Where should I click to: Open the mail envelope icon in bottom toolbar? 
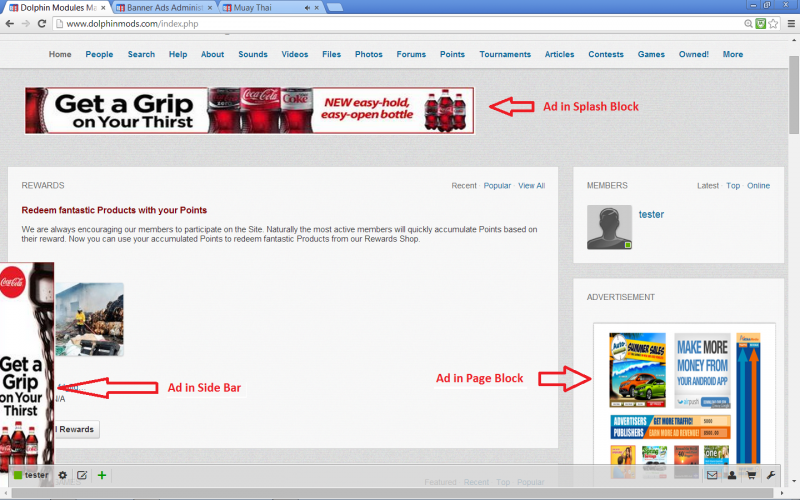point(712,475)
